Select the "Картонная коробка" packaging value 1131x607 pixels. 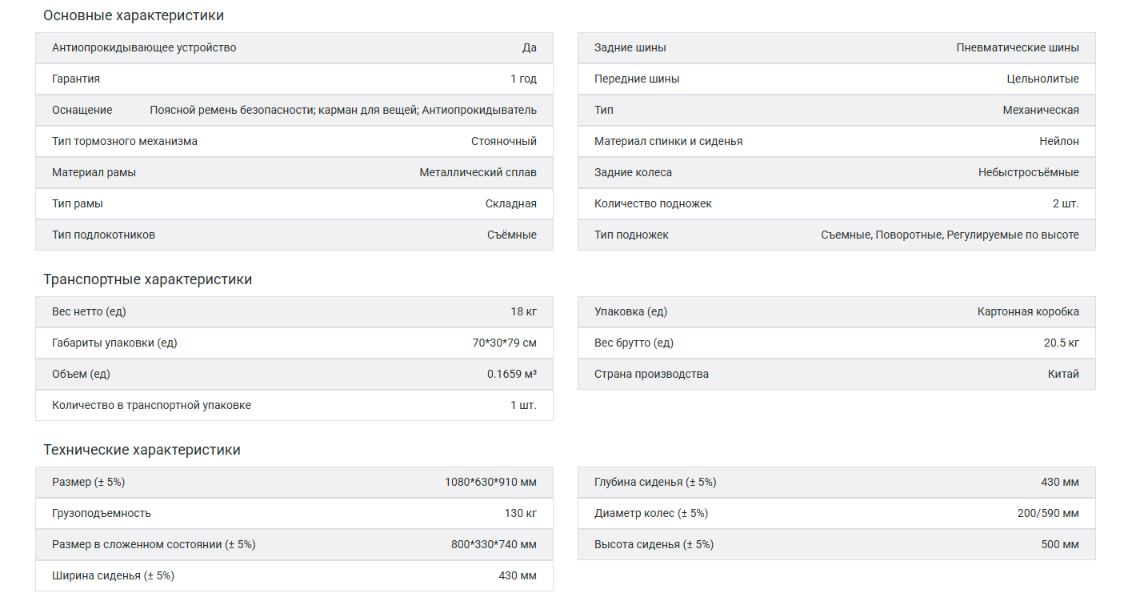coord(1028,312)
